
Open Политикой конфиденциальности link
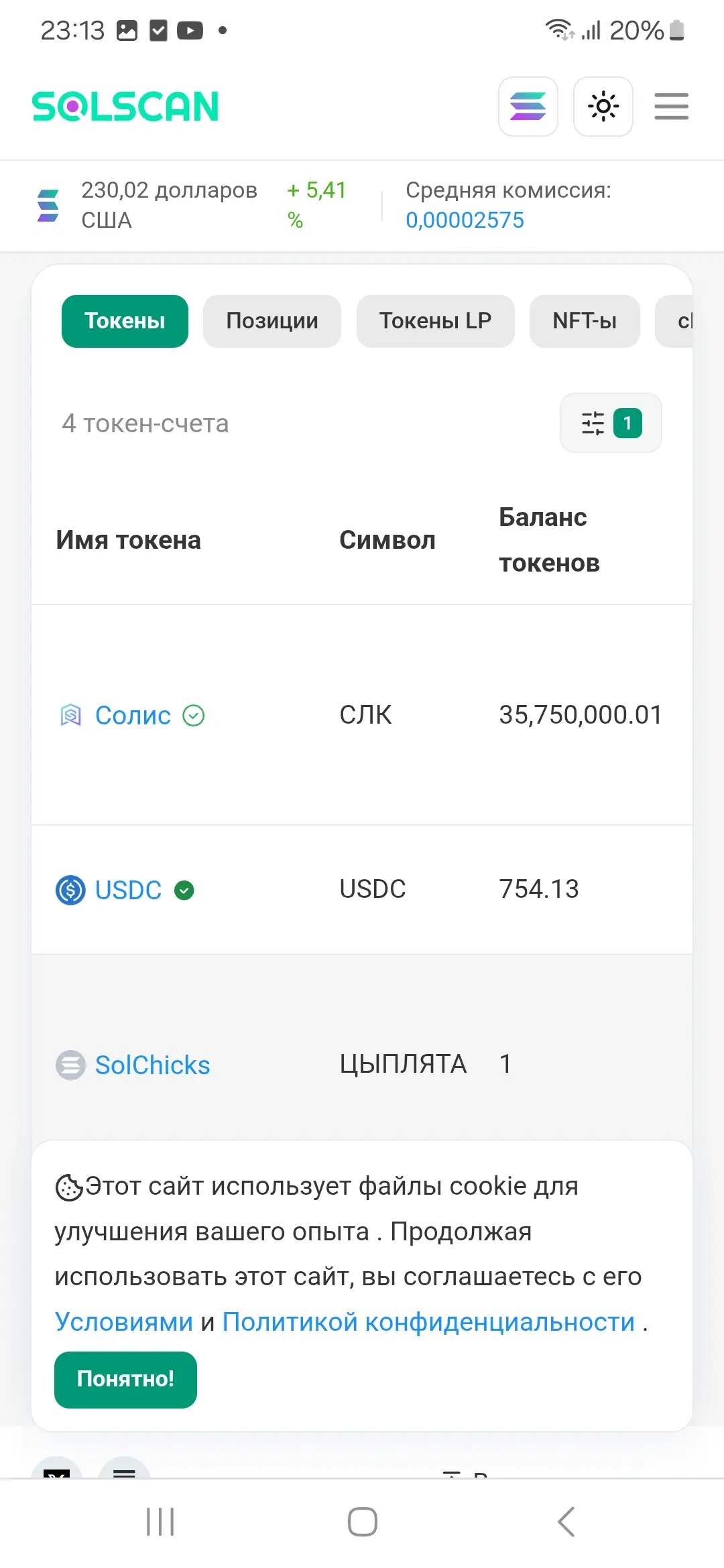(x=428, y=1321)
